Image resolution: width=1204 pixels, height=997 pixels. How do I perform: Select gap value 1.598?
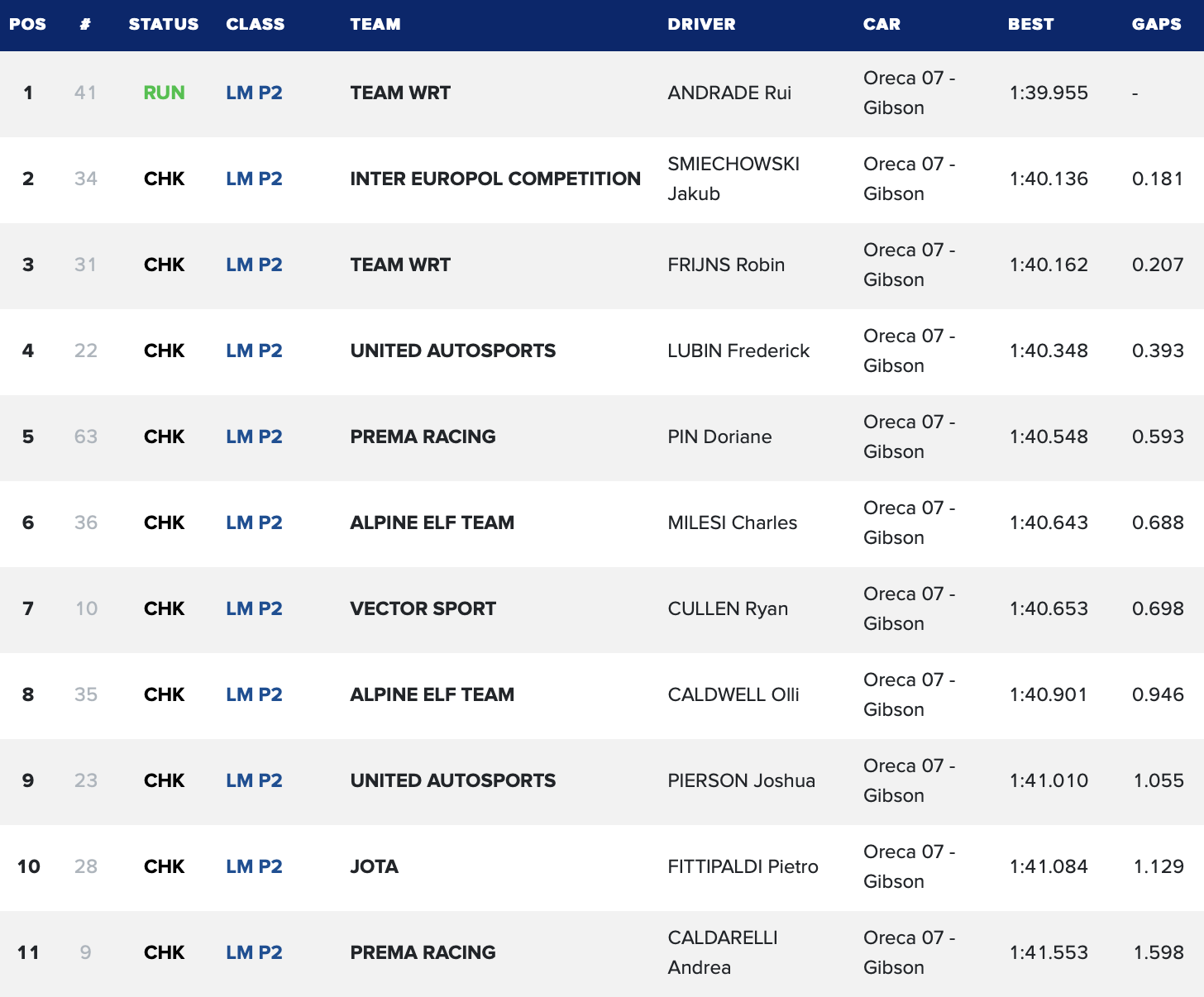coord(1159,952)
